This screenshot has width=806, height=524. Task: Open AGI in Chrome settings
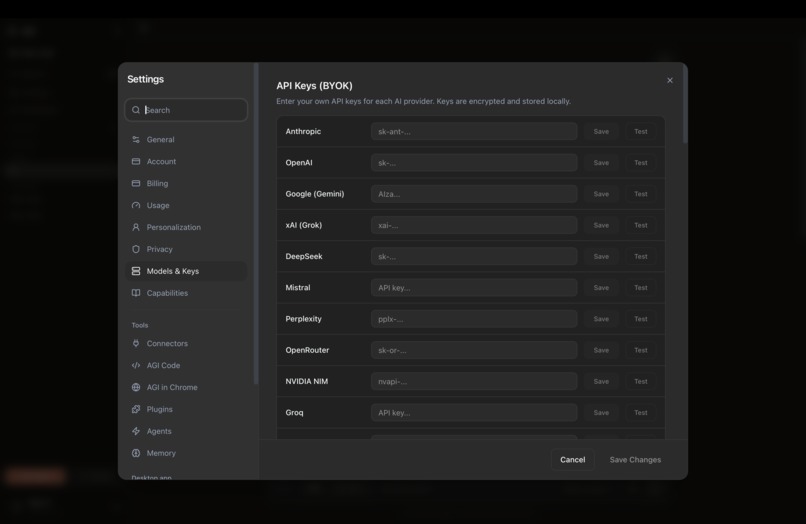click(186, 387)
